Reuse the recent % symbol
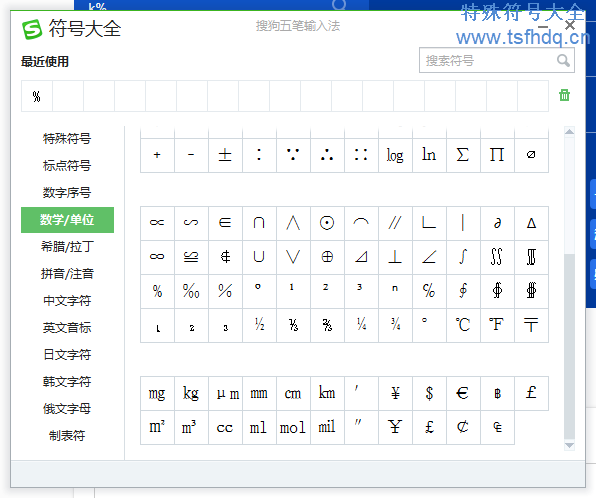Screen dimensions: 596x498 point(36,96)
